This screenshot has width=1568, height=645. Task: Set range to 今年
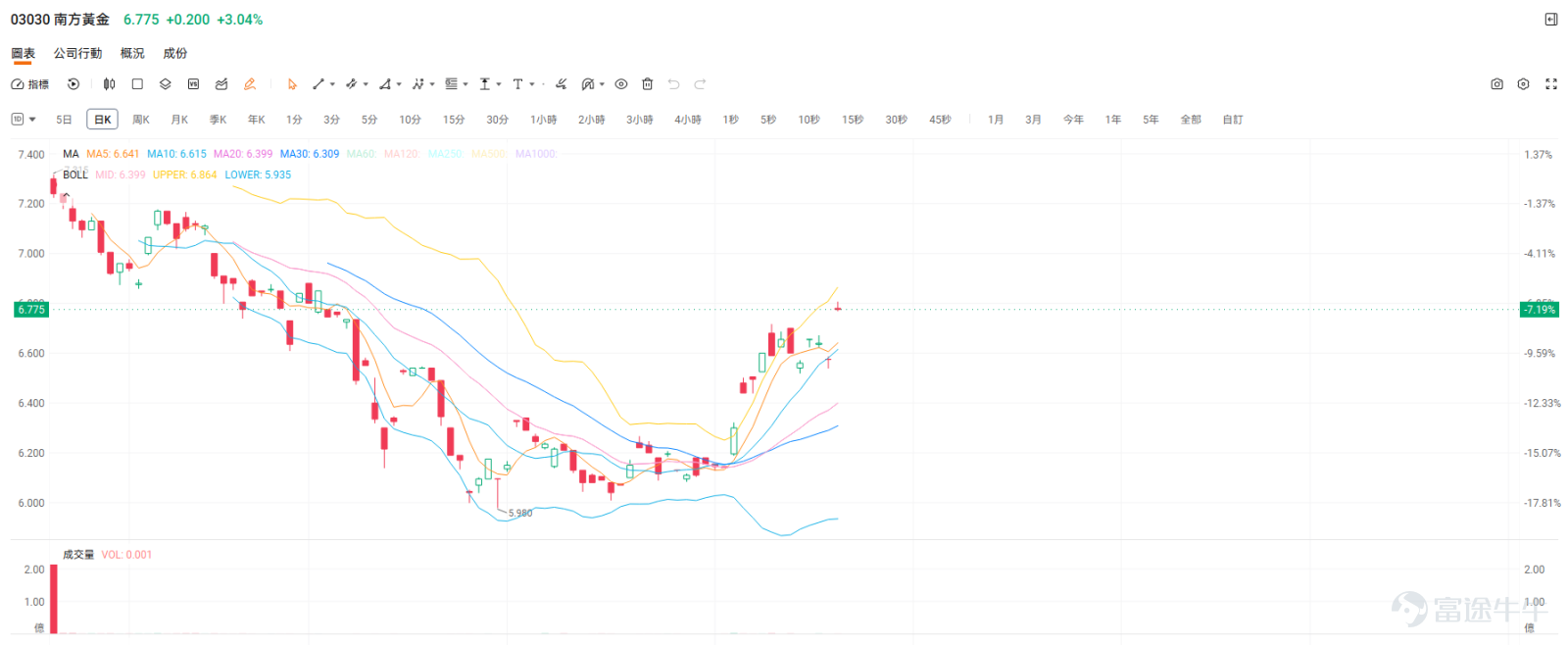1073,120
